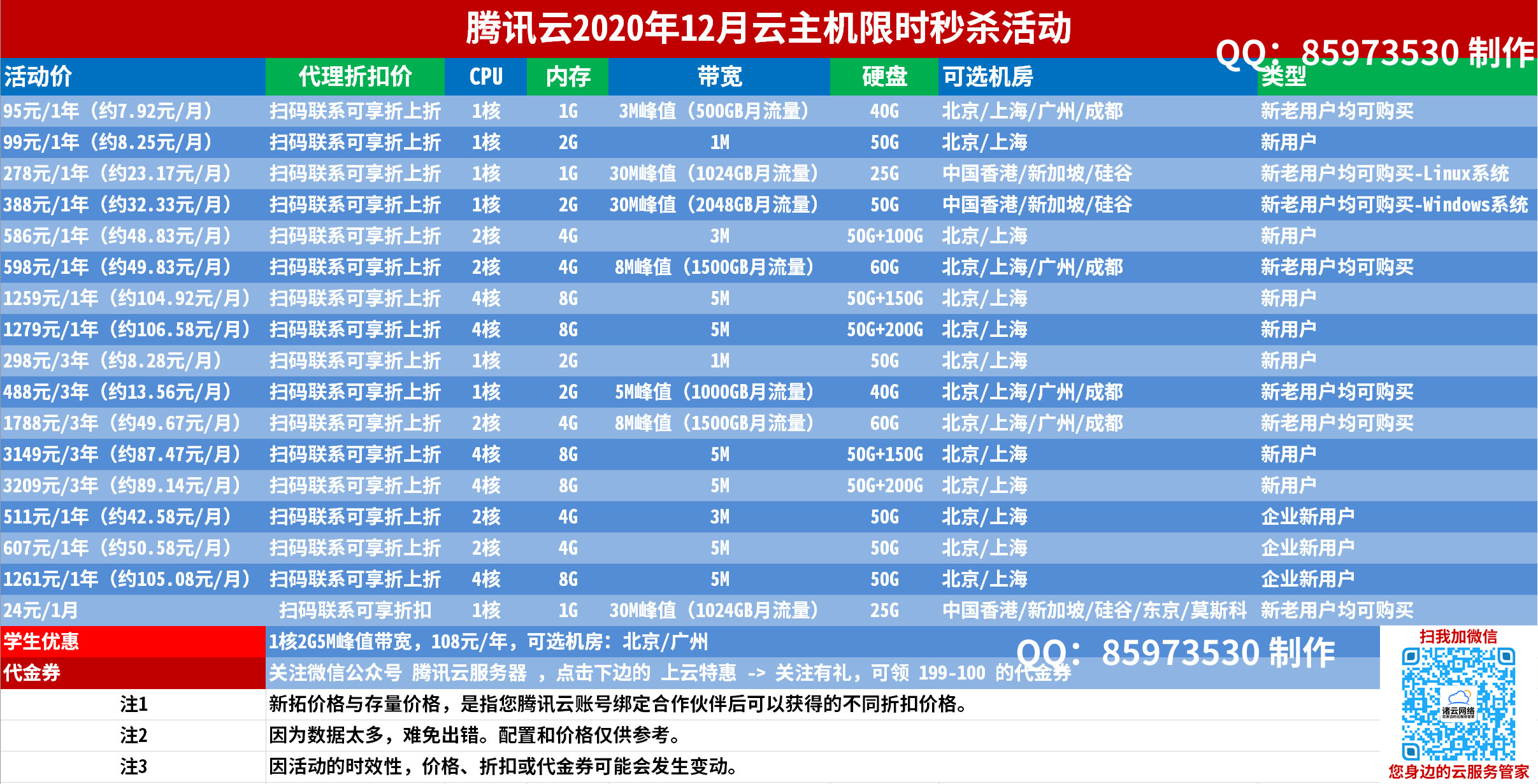1538x784 pixels.
Task: Click the 新拓价格与存量价格 note text
Action: pos(619,704)
